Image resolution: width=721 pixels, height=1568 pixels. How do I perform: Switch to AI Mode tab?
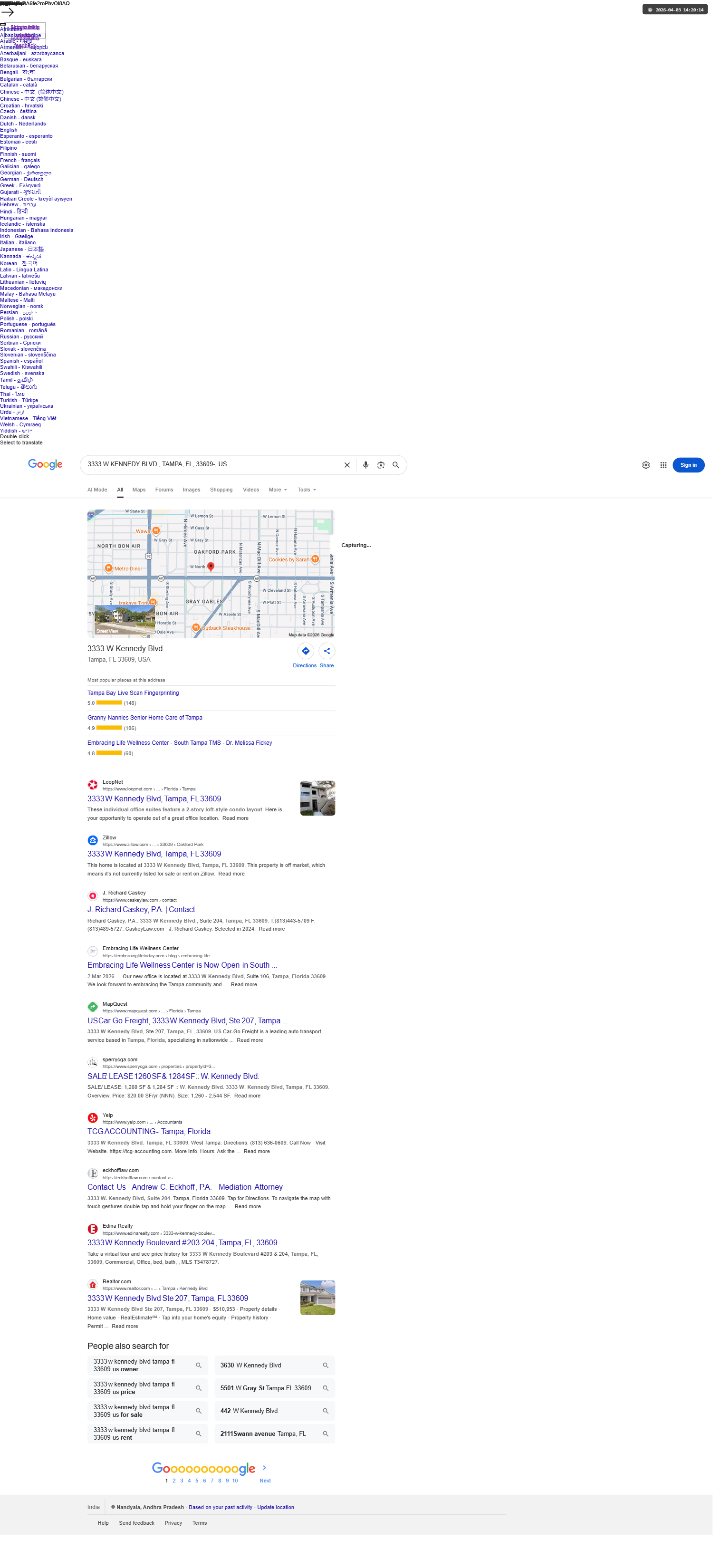97,490
